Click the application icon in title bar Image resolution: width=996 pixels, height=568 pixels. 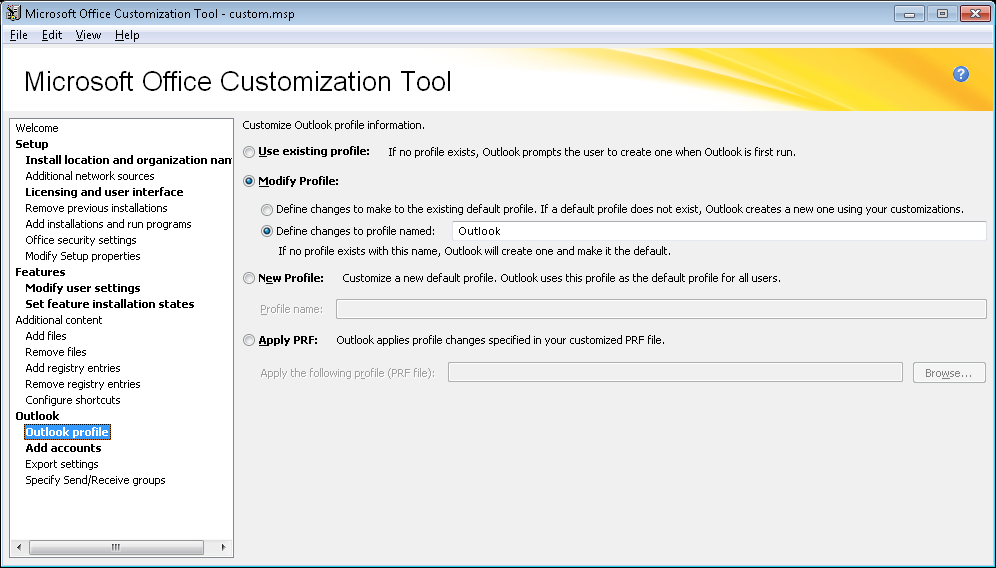[x=13, y=14]
